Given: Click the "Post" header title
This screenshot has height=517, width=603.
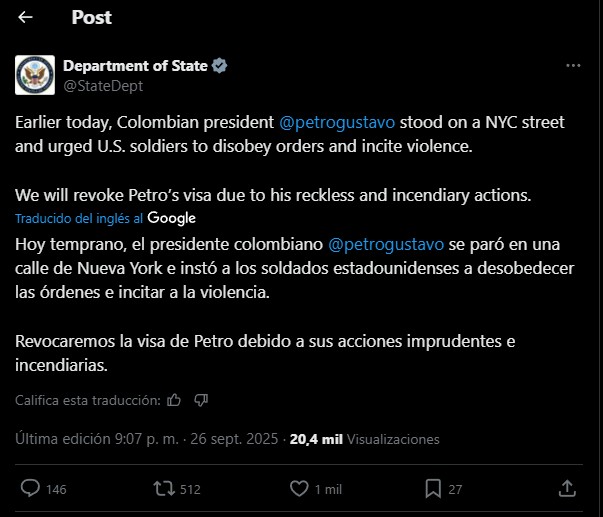Looking at the screenshot, I should coord(92,17).
